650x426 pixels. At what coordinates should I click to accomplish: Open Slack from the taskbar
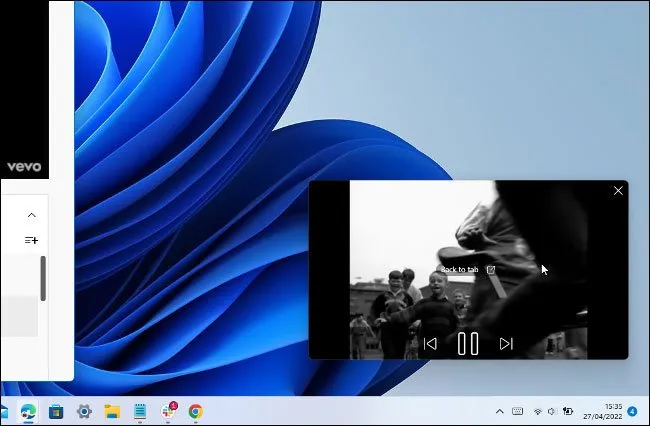(x=168, y=411)
